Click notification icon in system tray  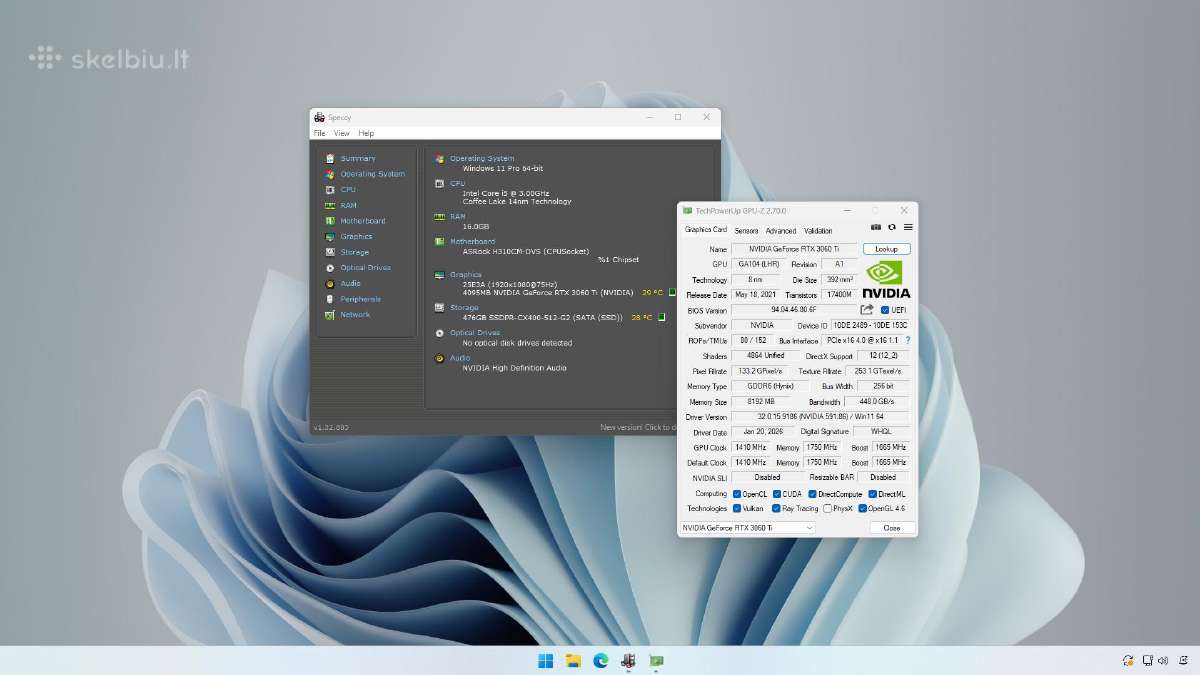coord(1182,660)
